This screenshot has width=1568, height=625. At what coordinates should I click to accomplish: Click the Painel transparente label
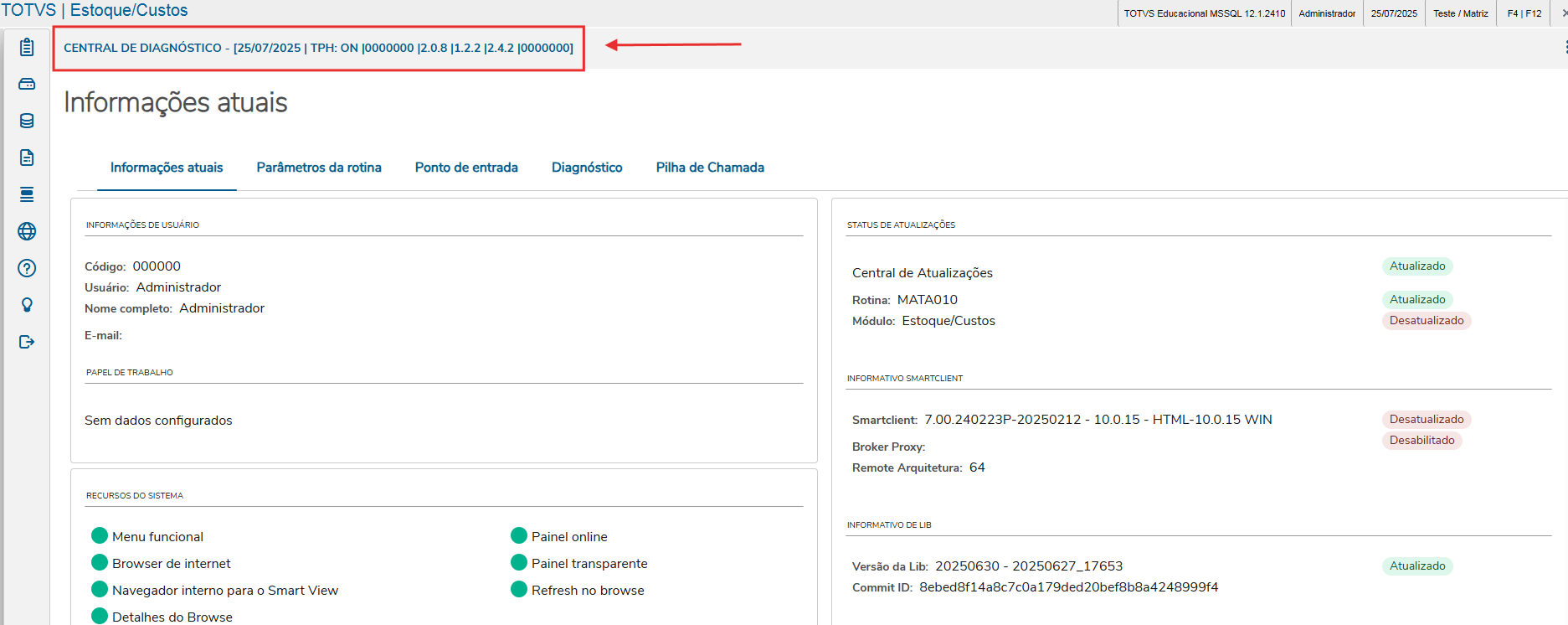click(x=589, y=564)
